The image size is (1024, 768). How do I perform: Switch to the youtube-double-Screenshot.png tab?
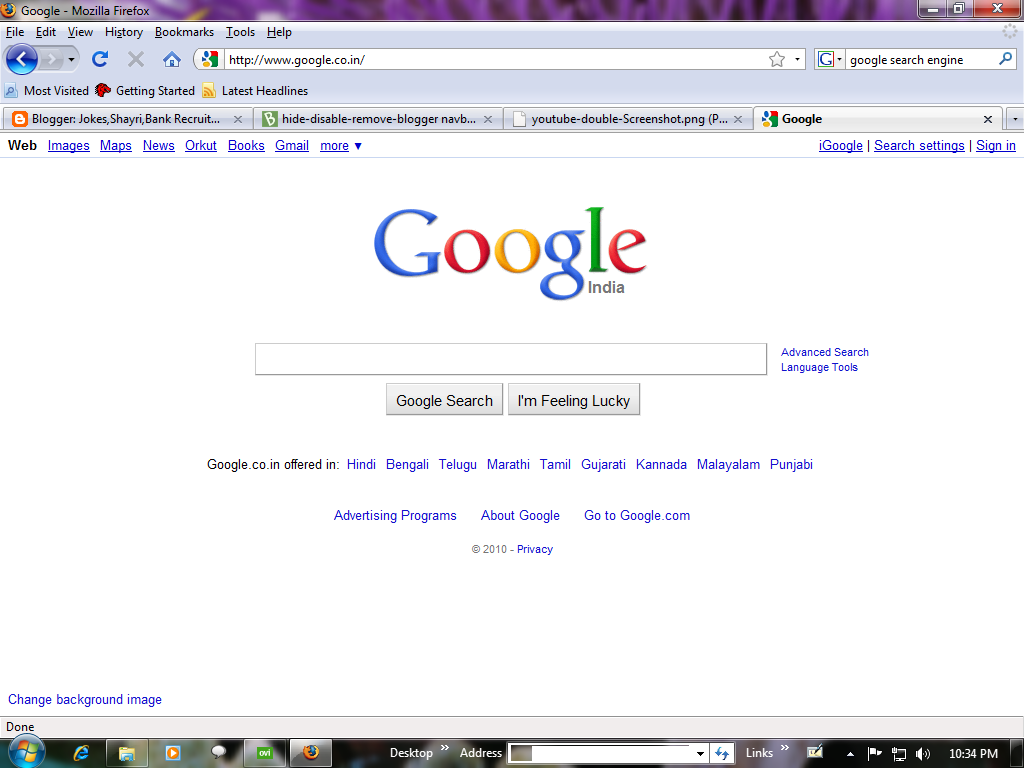pyautogui.click(x=629, y=120)
